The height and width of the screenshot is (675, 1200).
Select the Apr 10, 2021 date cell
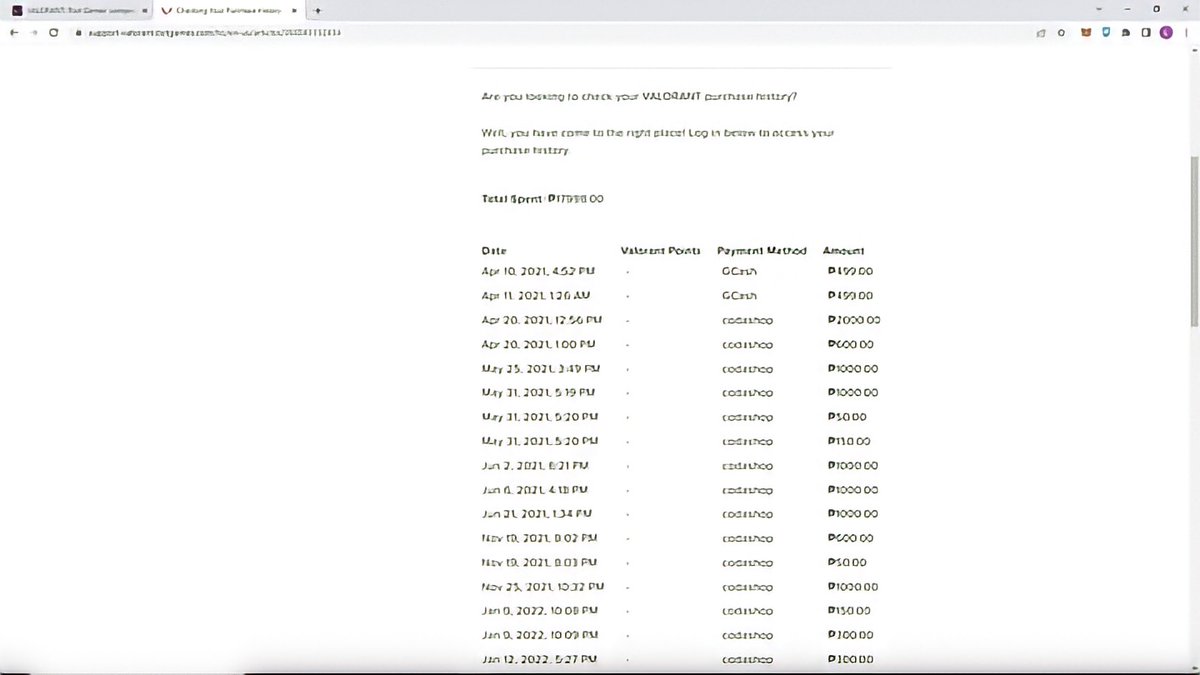(x=539, y=271)
